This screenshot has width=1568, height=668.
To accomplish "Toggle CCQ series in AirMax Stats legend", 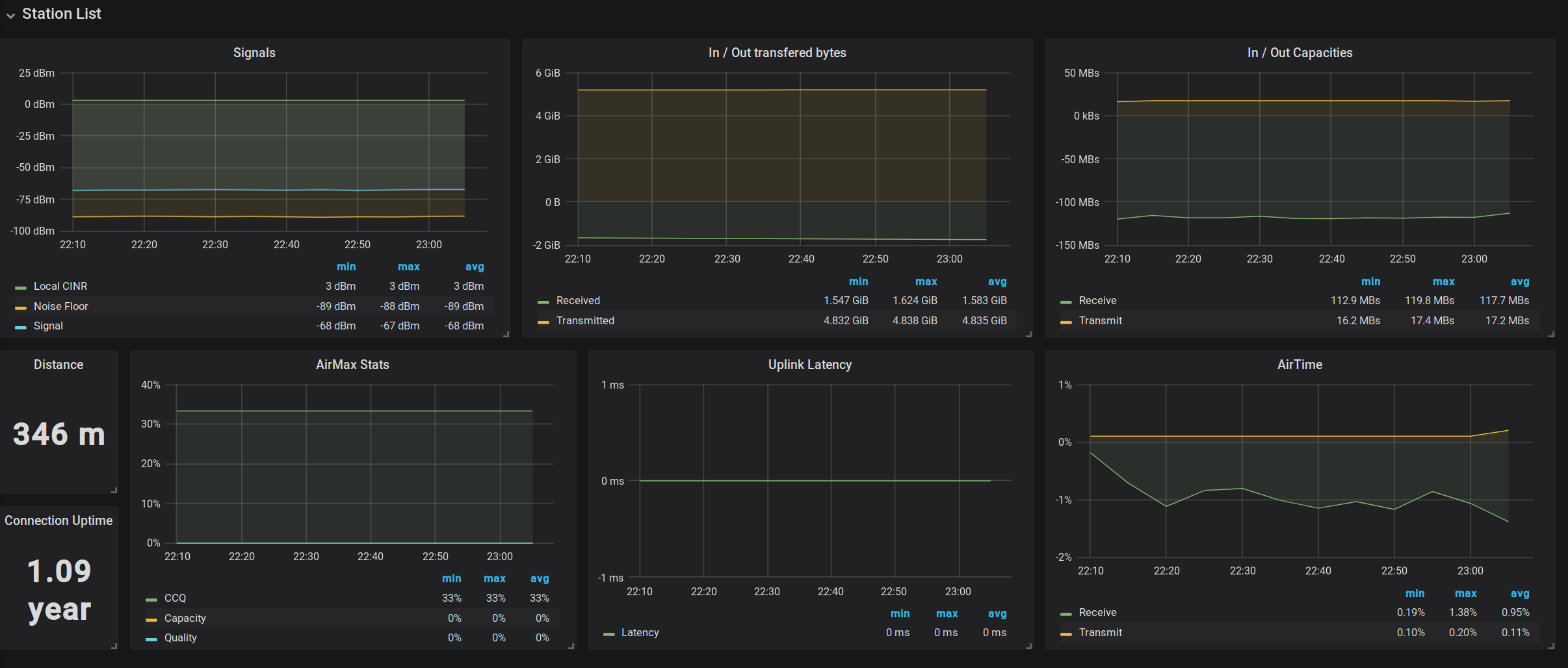I will point(175,598).
